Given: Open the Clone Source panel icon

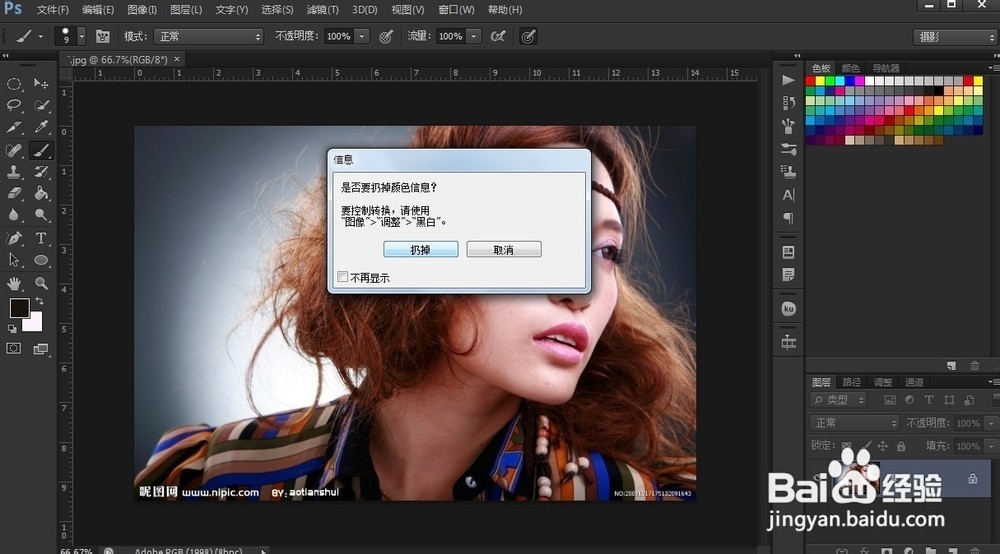Looking at the screenshot, I should coord(788,171).
